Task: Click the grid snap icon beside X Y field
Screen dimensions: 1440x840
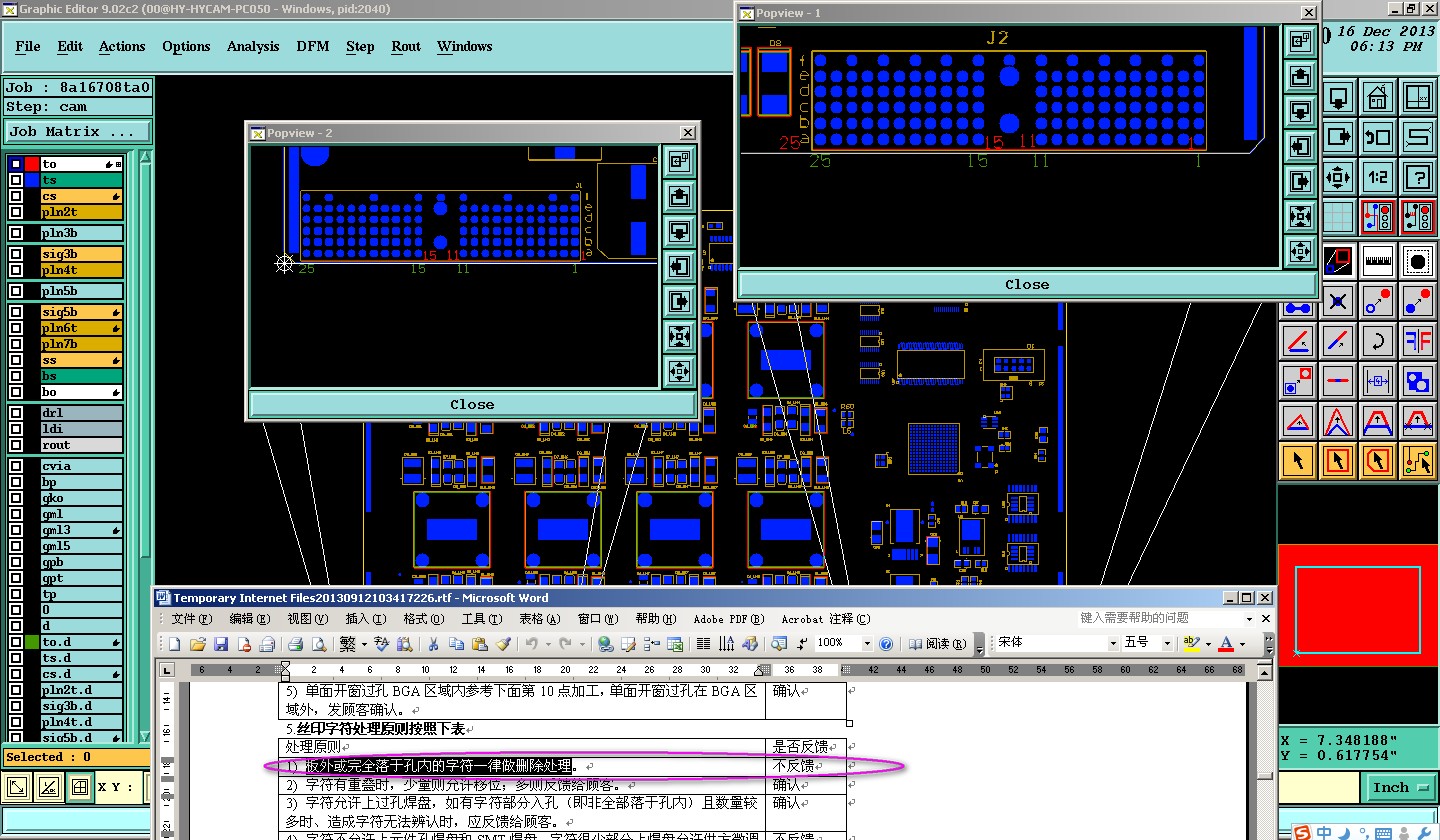Action: tap(79, 787)
